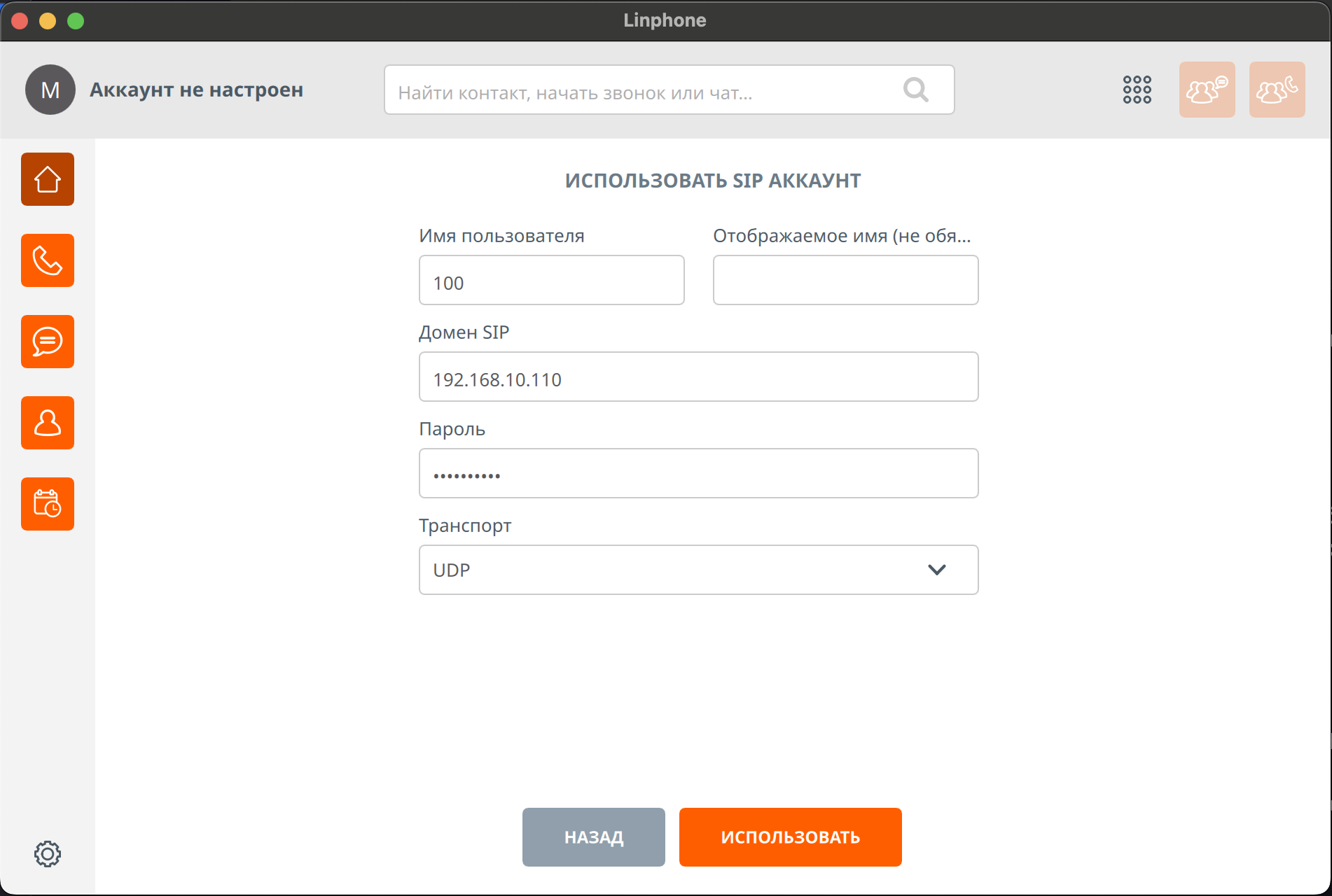Open scheduled meetings calendar icon
Viewport: 1332px width, 896px height.
[48, 504]
